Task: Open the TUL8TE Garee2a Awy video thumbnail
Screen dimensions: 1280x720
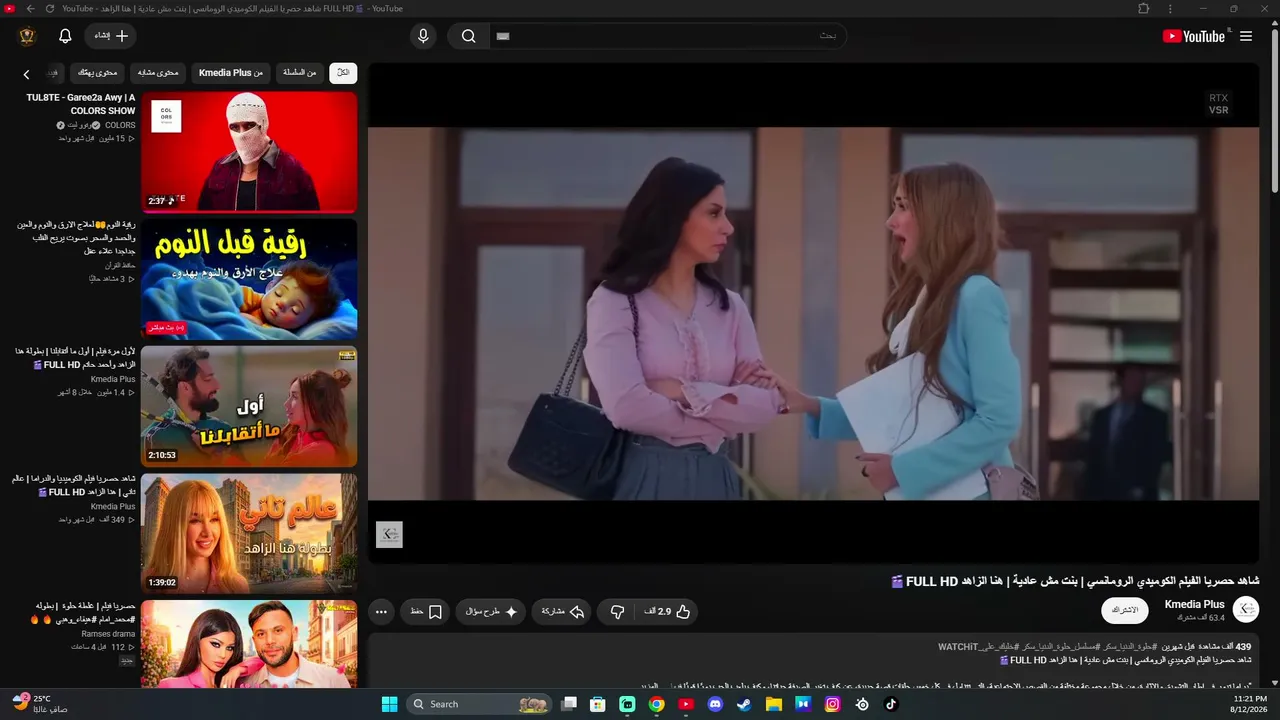Action: point(249,152)
